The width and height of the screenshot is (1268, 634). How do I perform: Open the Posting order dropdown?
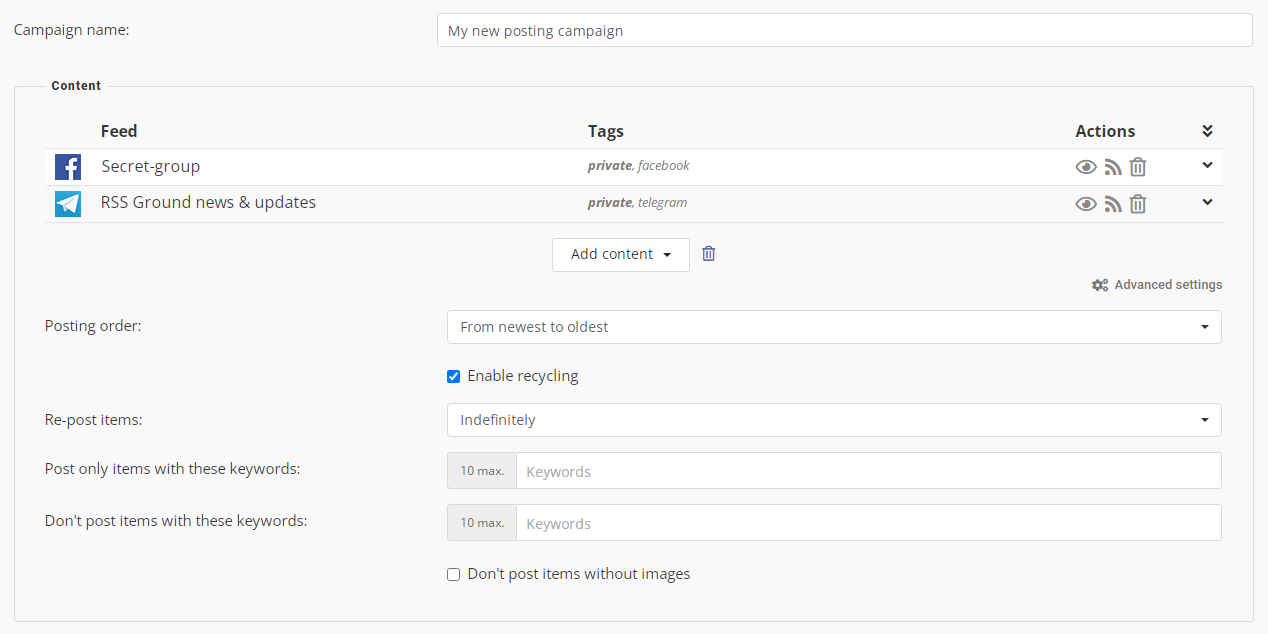pyautogui.click(x=833, y=327)
